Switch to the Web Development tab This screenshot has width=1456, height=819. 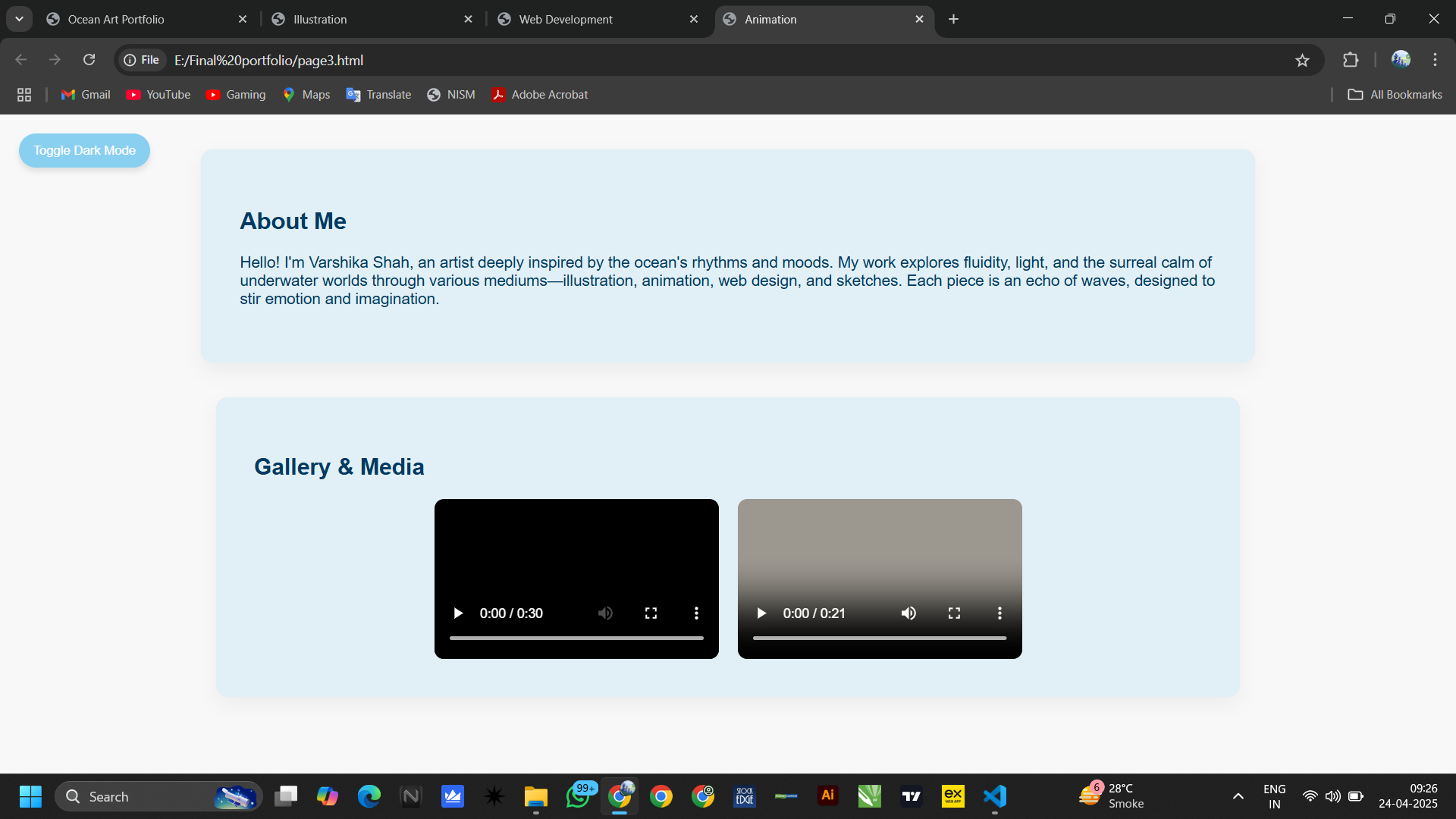(599, 20)
